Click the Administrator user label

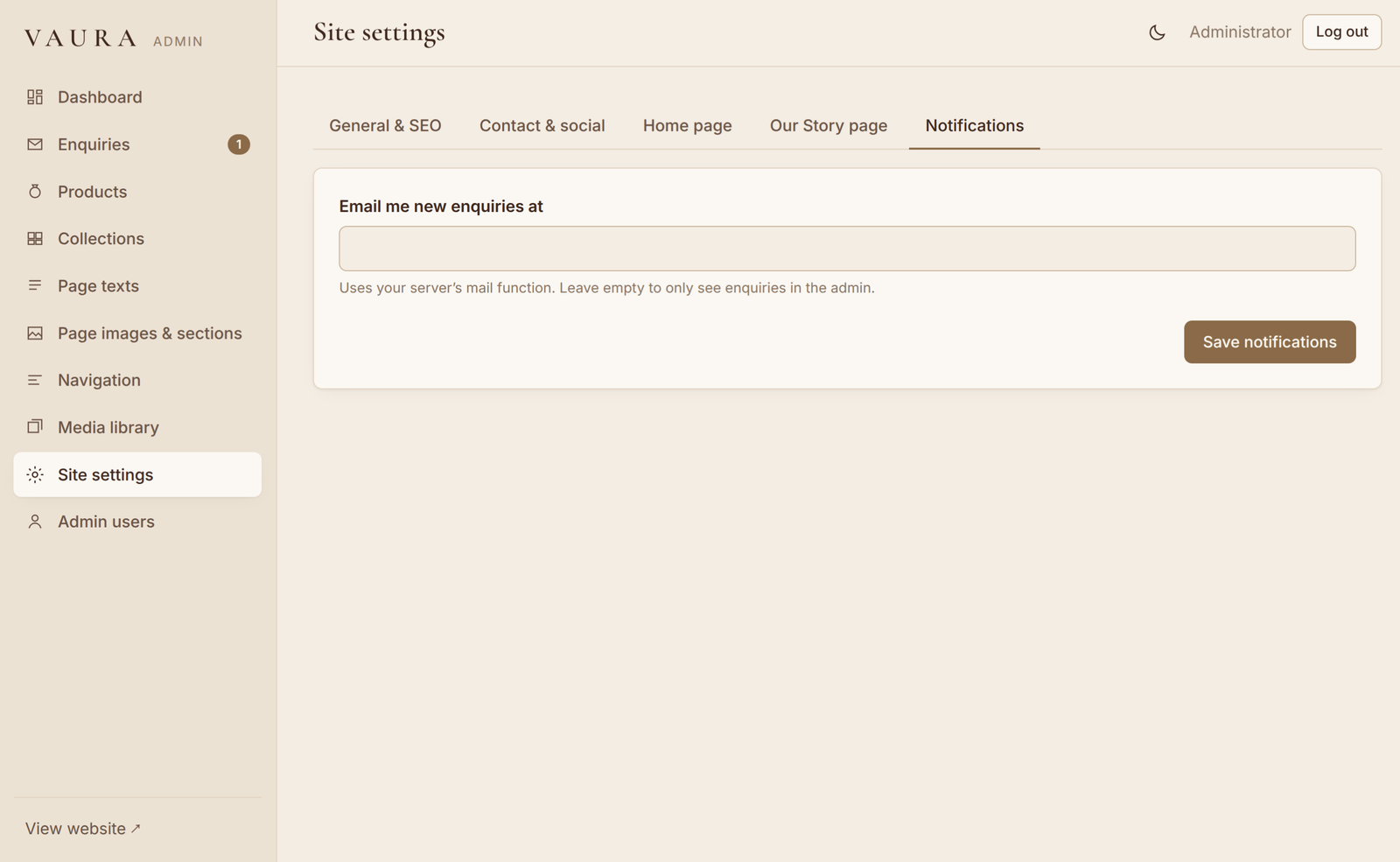1240,32
